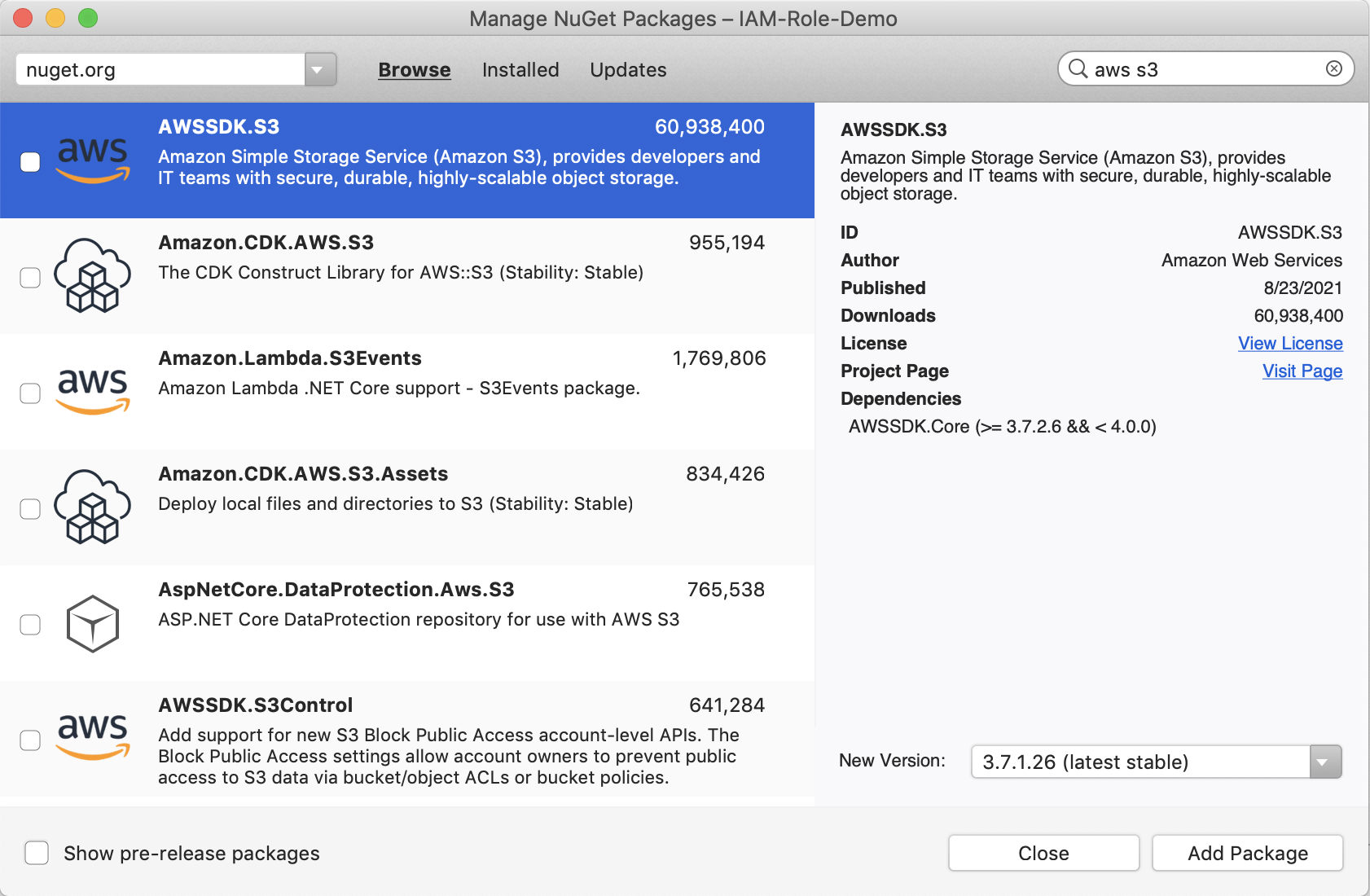Check the AWSSDK.S3Control package checkbox

[x=30, y=740]
